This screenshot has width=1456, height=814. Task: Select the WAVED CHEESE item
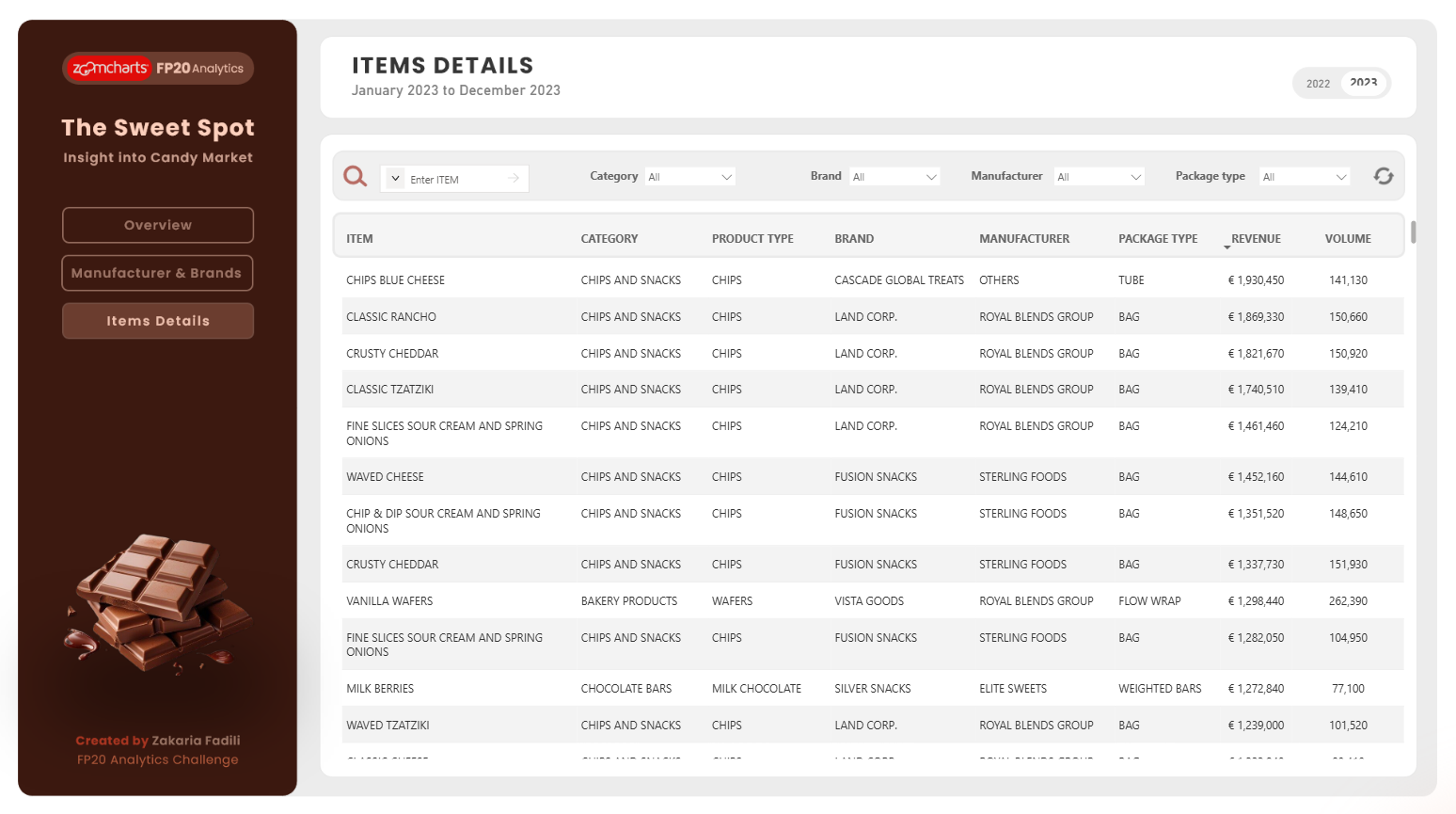(385, 477)
